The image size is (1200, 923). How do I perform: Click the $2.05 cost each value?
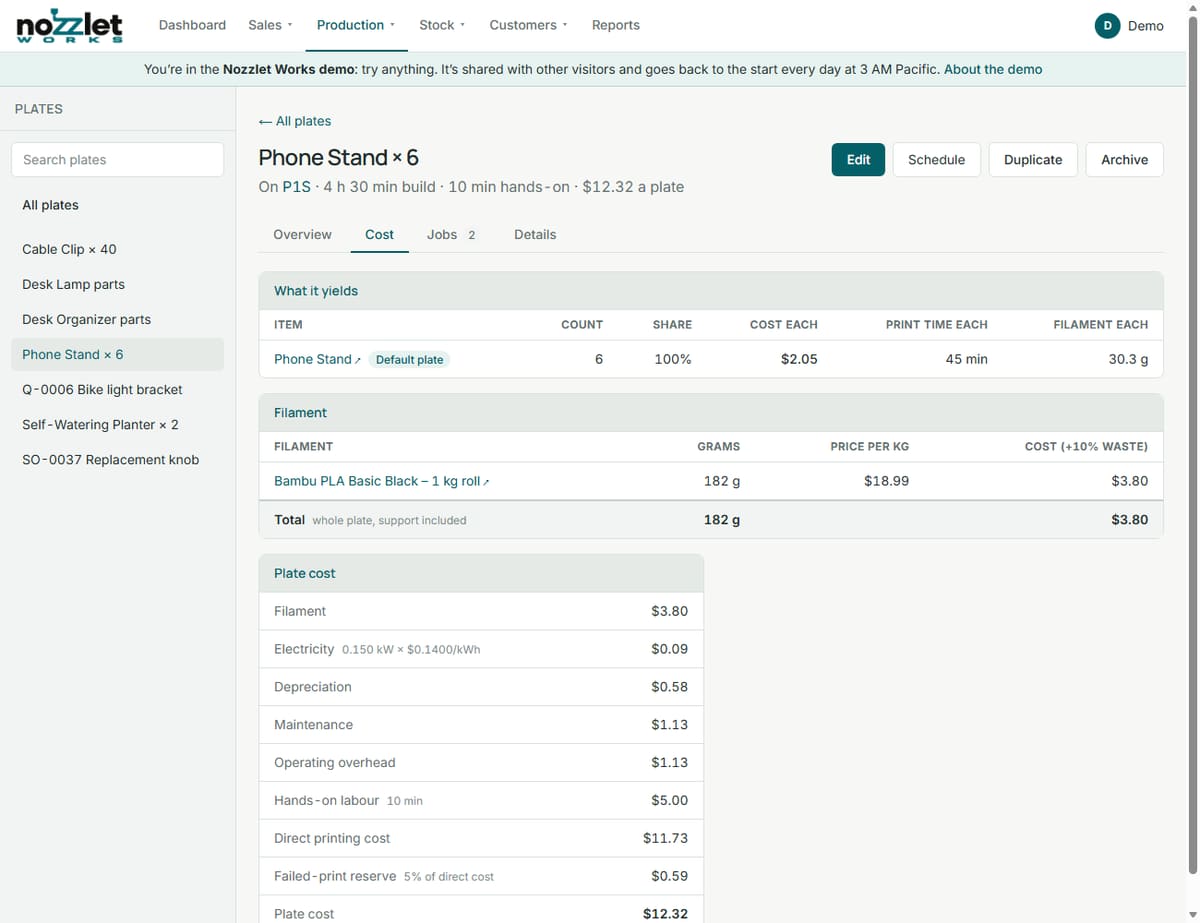point(799,359)
